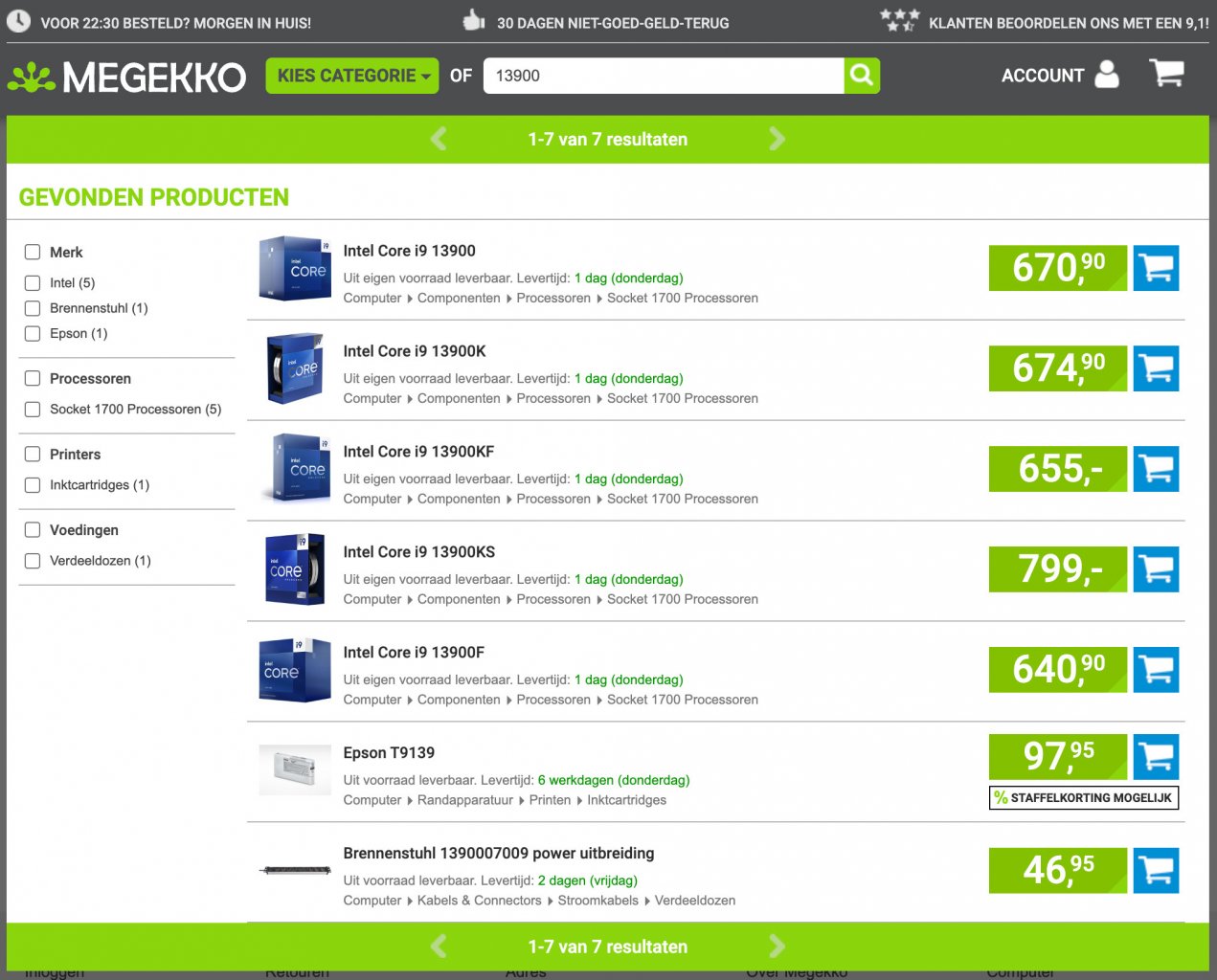Open the shopping cart in header
This screenshot has height=980, width=1217.
click(x=1166, y=74)
